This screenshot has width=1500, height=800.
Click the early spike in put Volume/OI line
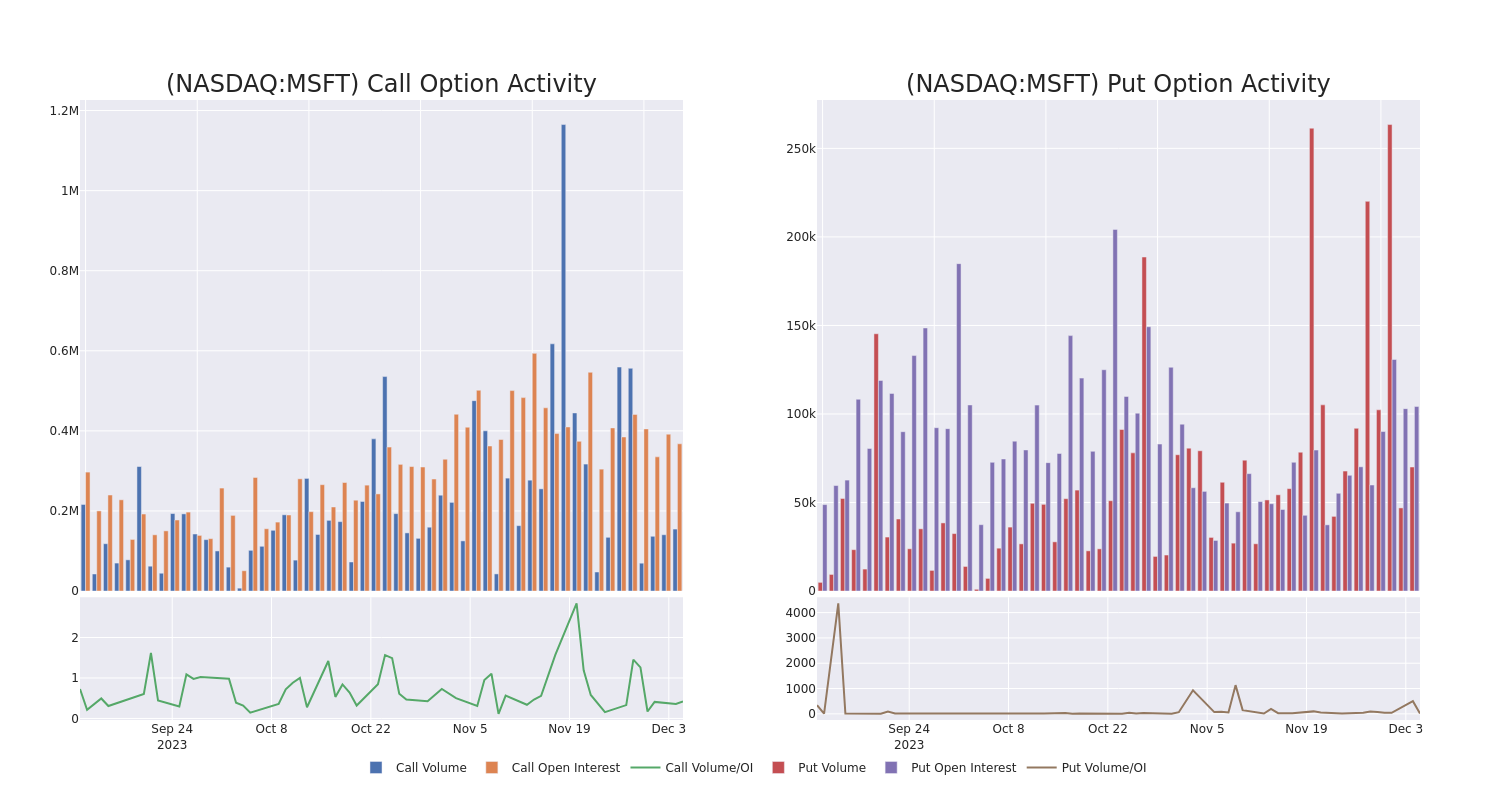click(x=838, y=604)
